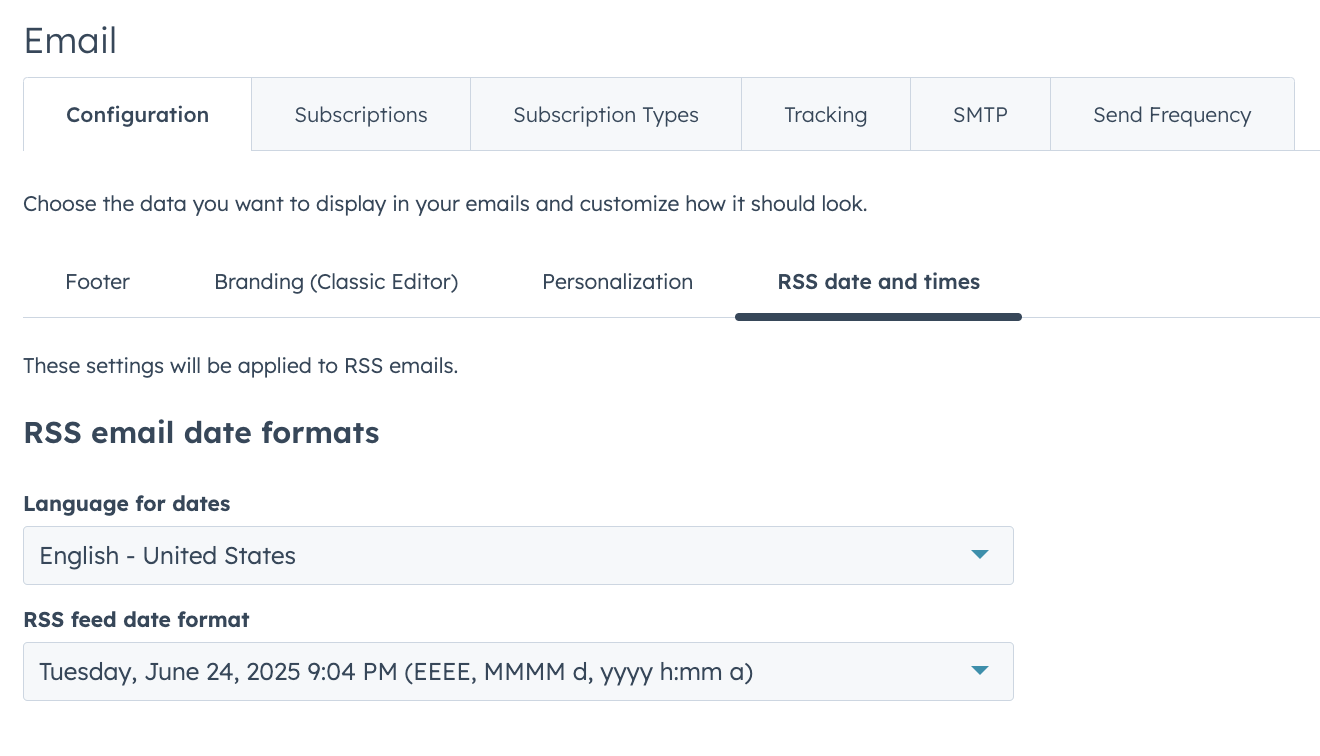Switch to the Footer sub-tab
The height and width of the screenshot is (756, 1320).
coord(97,281)
